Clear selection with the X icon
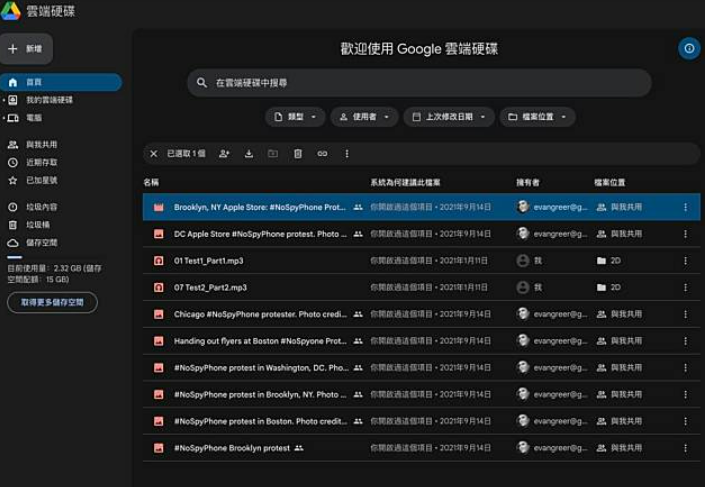The height and width of the screenshot is (487, 705). (x=153, y=154)
